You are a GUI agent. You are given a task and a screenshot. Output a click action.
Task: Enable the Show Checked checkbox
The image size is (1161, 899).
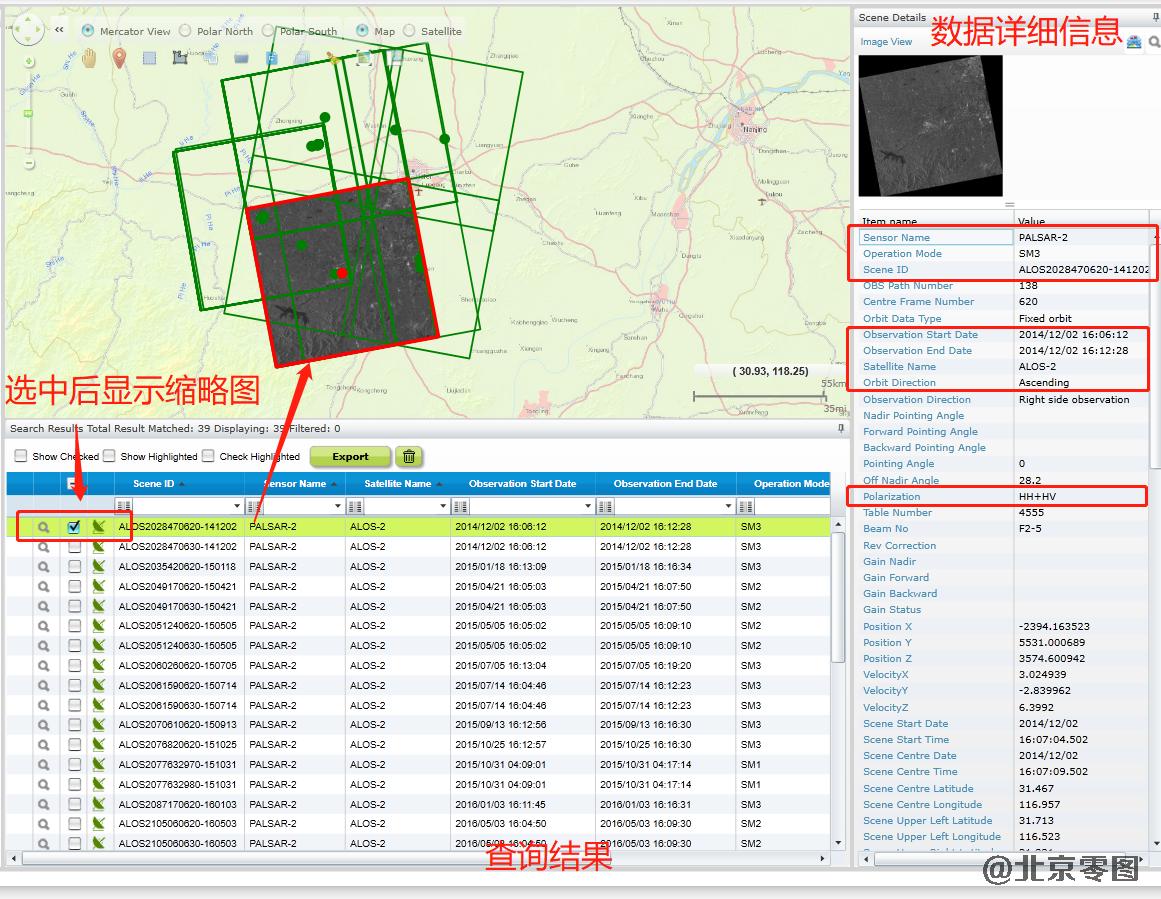click(21, 456)
